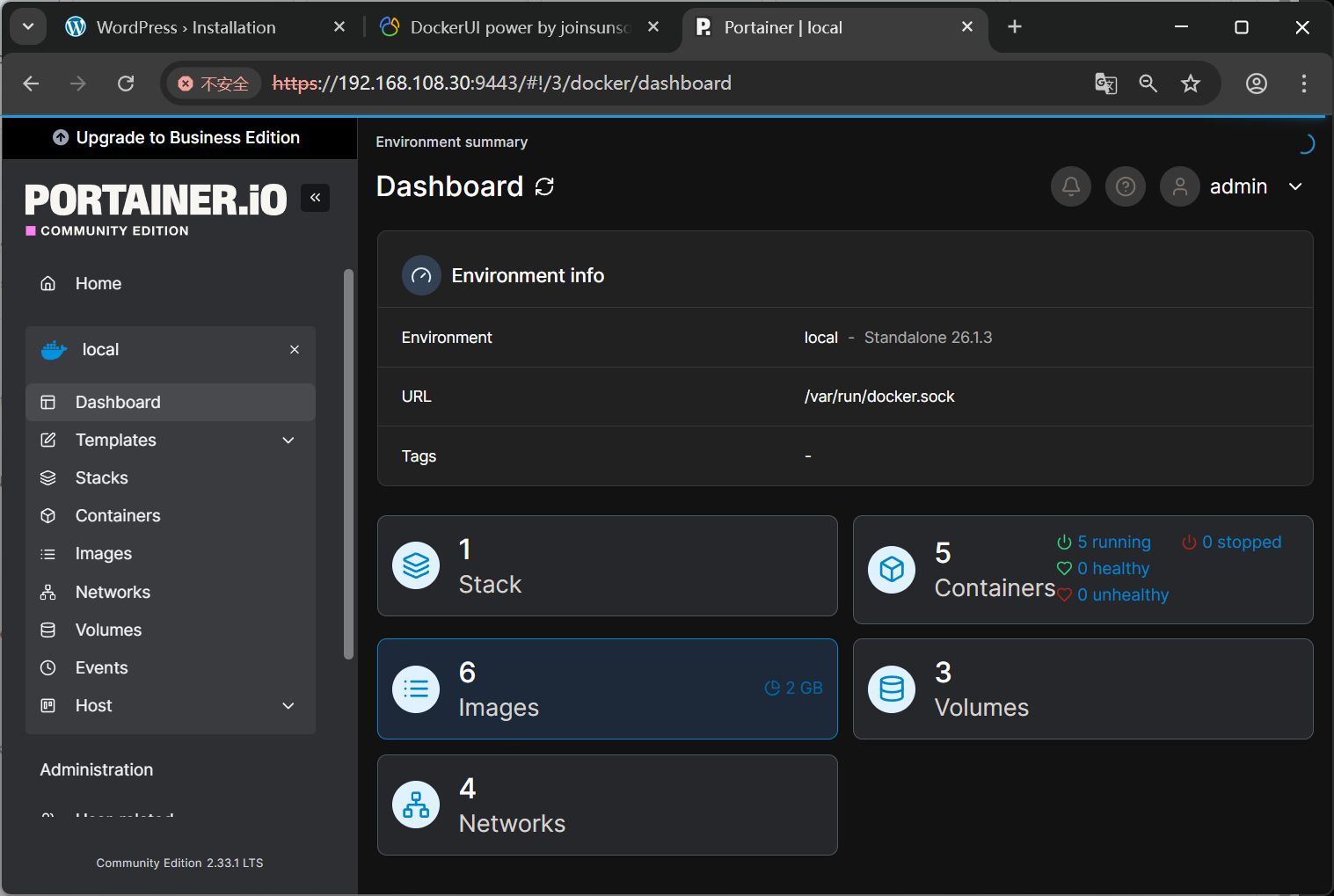This screenshot has width=1334, height=896.
Task: Close the WordPress Installation tab
Action: pyautogui.click(x=339, y=27)
